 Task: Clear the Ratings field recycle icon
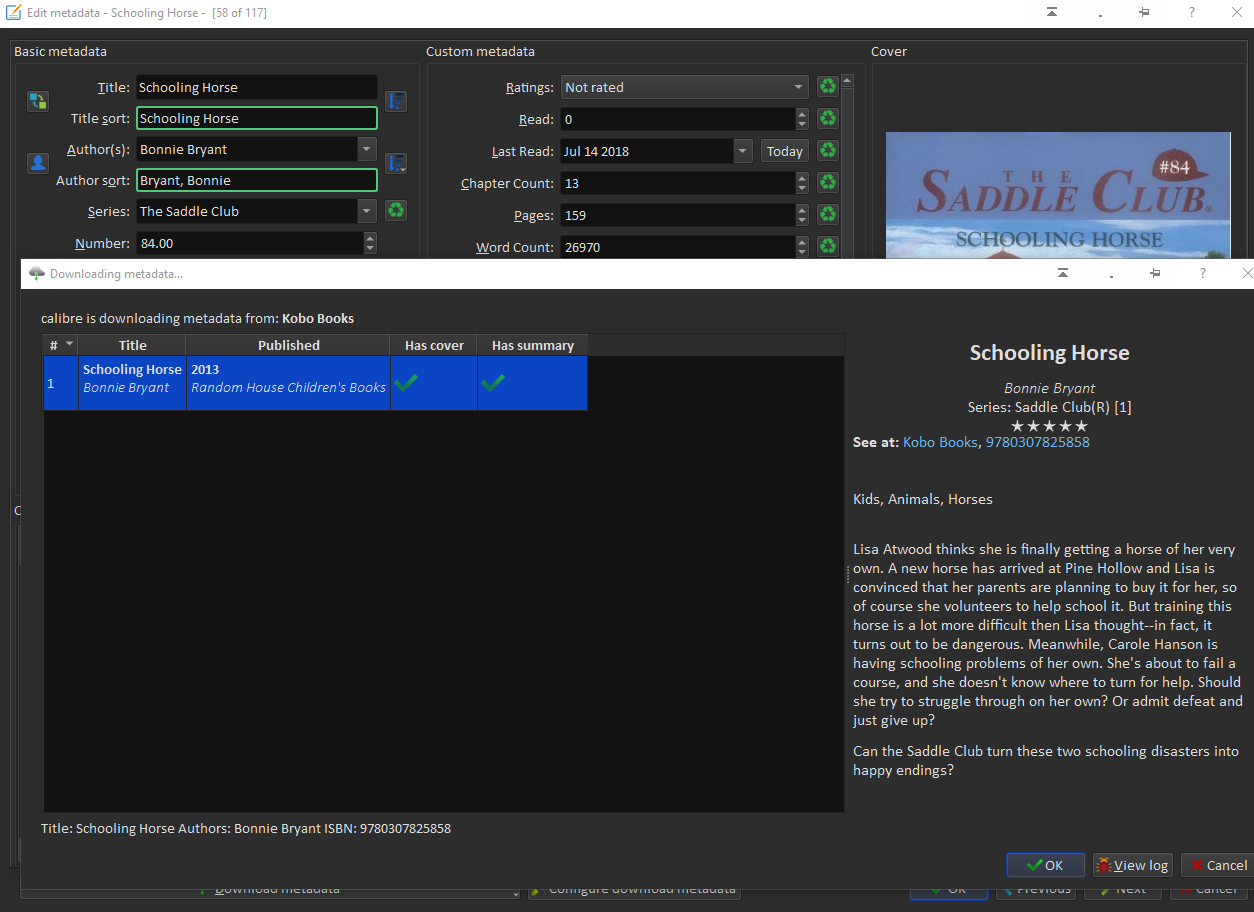827,87
